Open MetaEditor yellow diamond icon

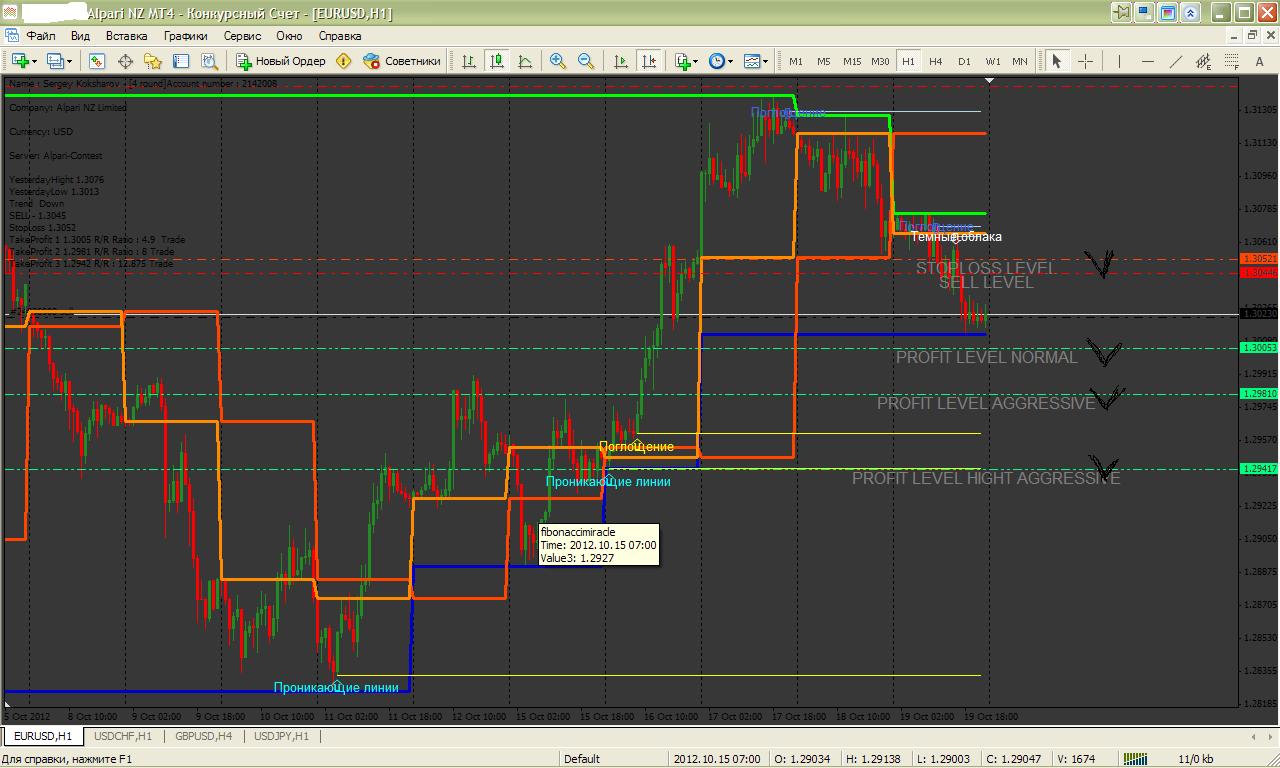344,61
